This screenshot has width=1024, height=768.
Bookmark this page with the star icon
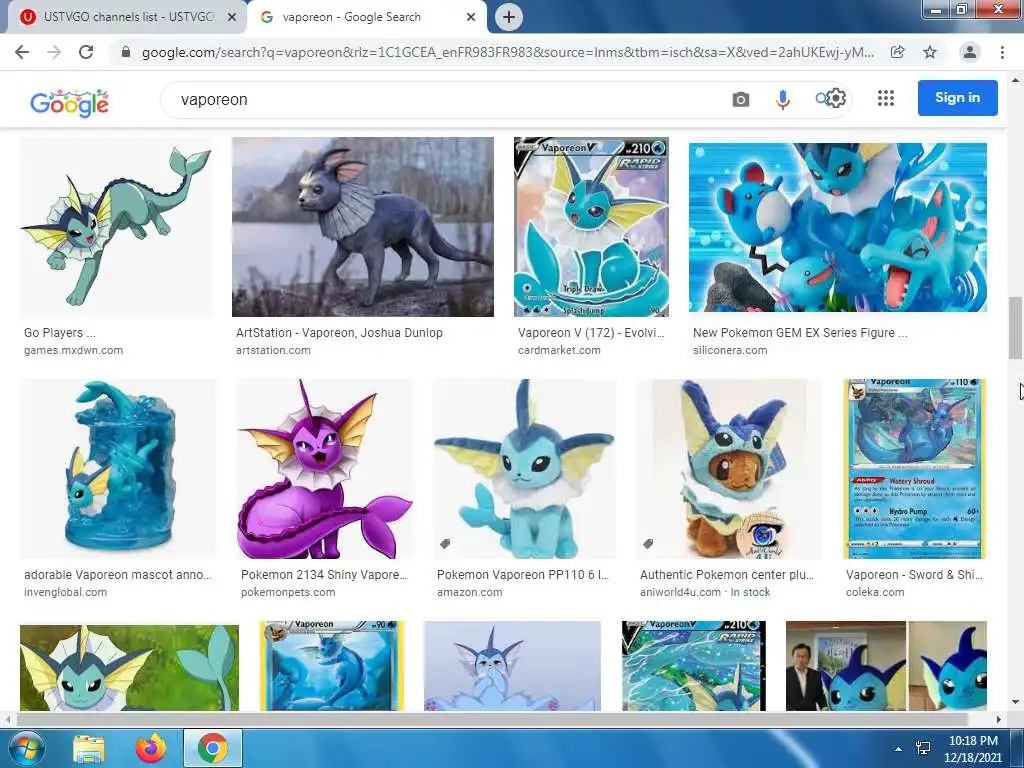[x=930, y=52]
